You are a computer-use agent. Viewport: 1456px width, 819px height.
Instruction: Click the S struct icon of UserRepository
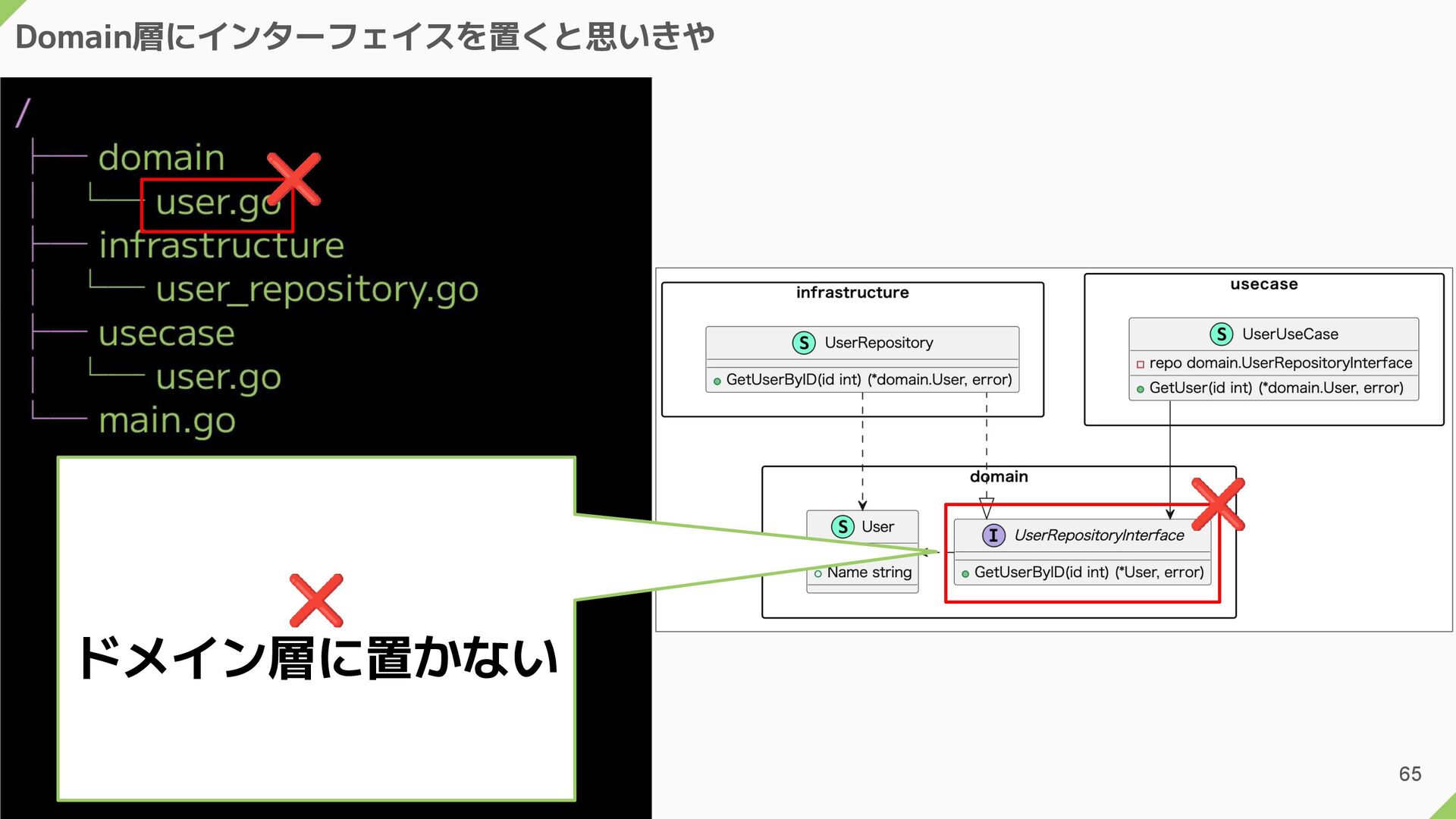coord(804,343)
